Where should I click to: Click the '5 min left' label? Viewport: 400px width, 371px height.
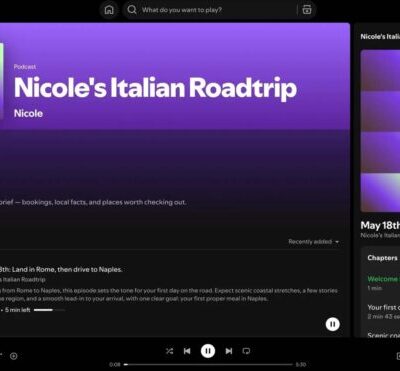click(x=17, y=310)
